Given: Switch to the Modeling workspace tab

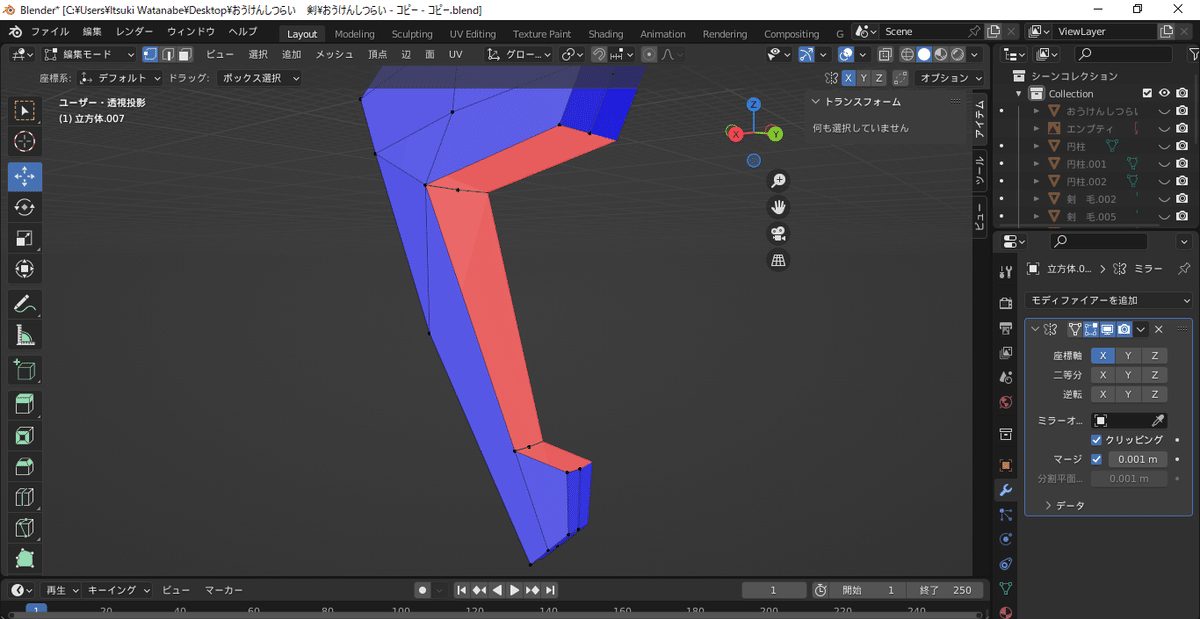Looking at the screenshot, I should point(354,34).
